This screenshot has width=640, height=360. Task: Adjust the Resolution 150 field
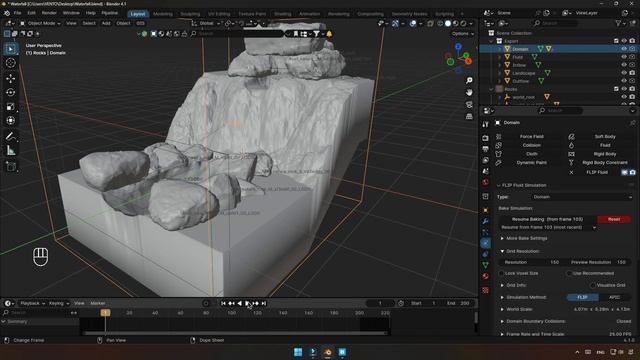(531, 262)
